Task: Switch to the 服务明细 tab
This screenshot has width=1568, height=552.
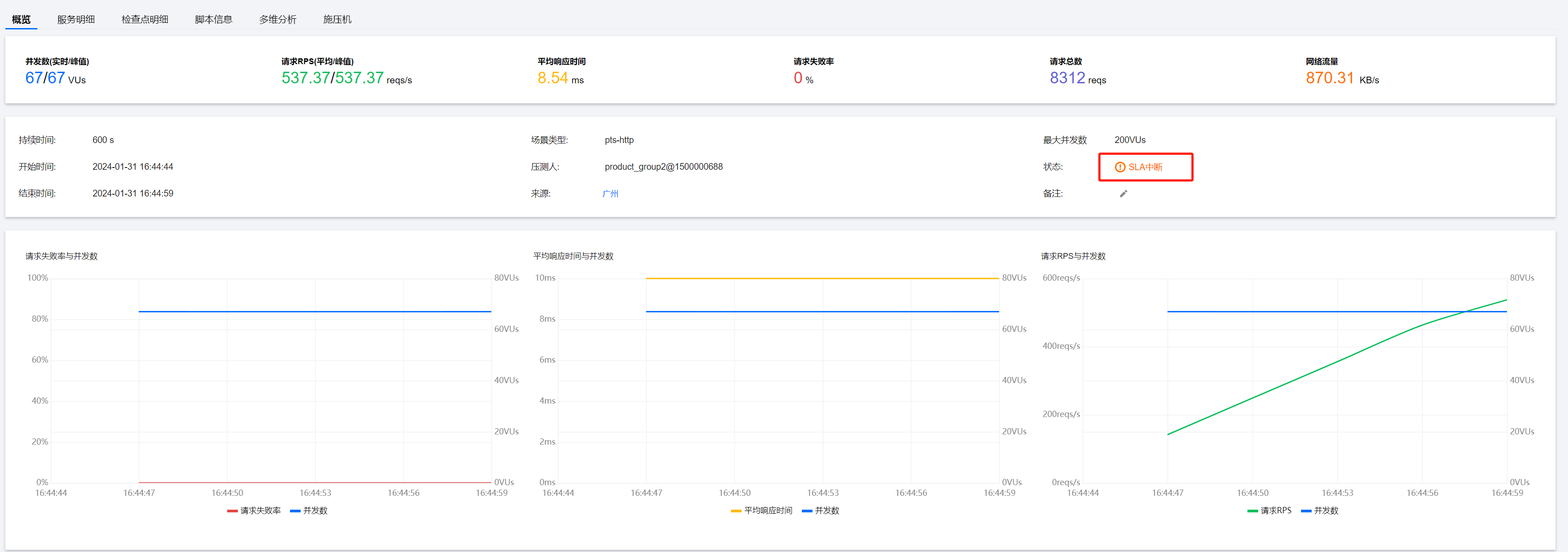Action: point(76,20)
